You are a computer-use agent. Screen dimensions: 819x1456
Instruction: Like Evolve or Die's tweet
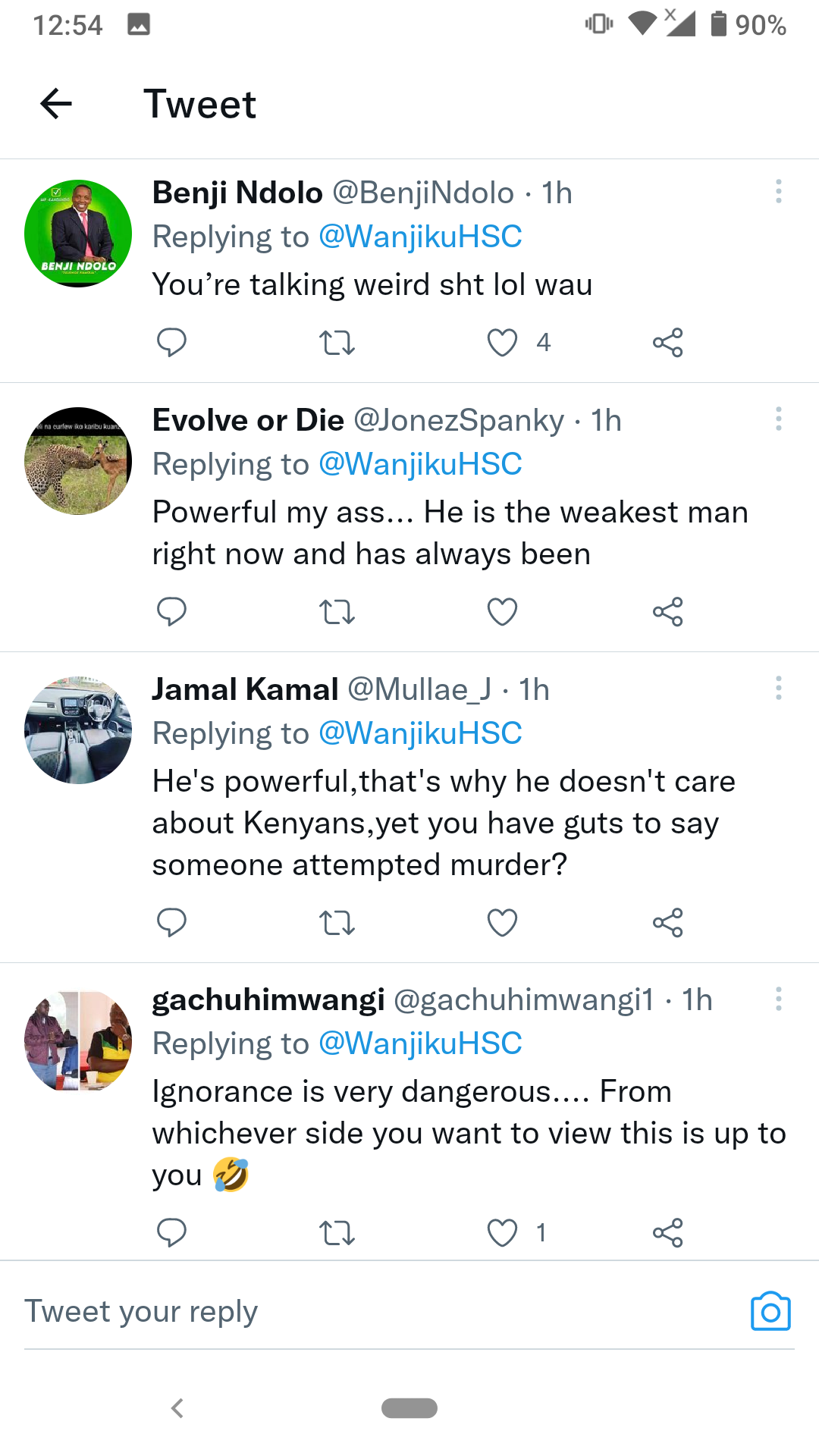(502, 612)
